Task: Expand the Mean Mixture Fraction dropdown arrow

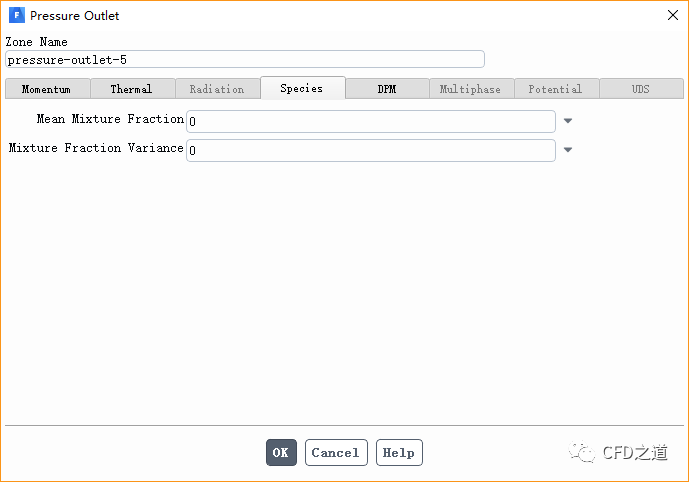Action: coord(568,121)
